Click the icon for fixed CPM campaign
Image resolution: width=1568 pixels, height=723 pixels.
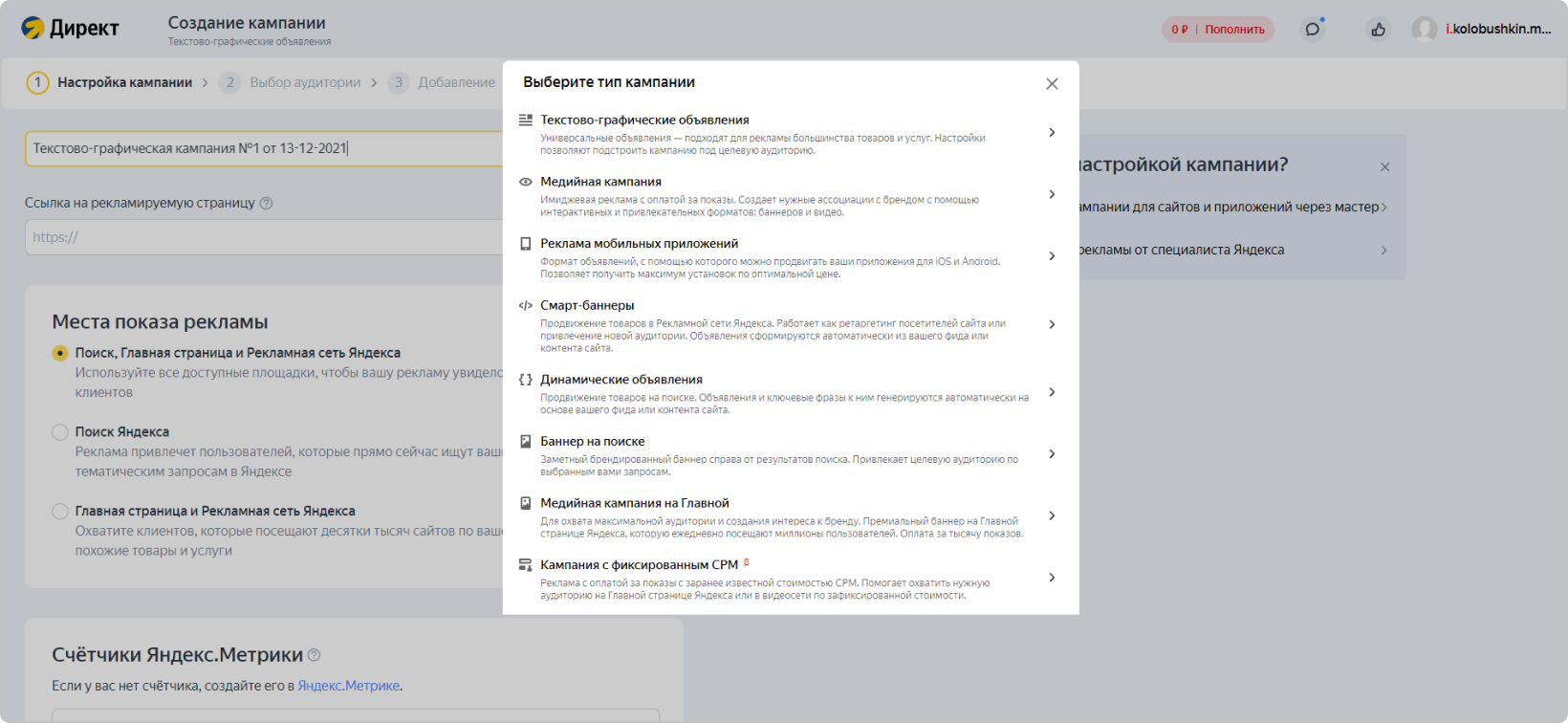(x=525, y=565)
